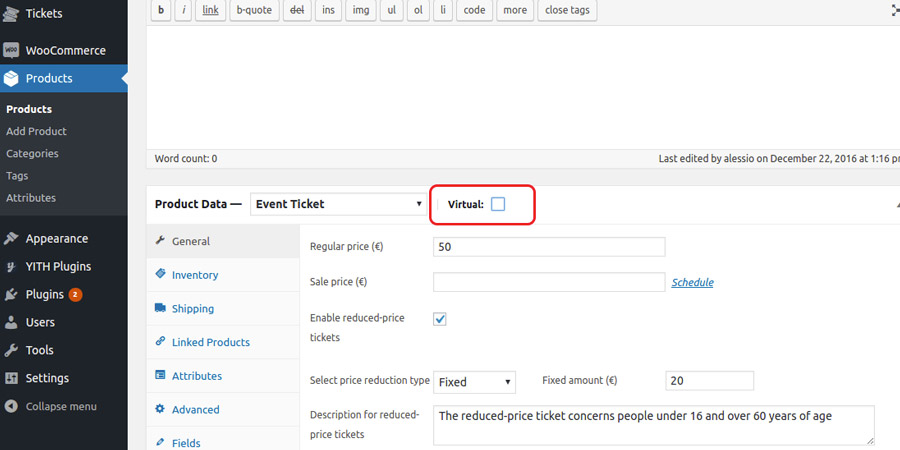Screen dimensions: 900x450
Task: Click the Users icon in sidebar
Action: pyautogui.click(x=11, y=323)
